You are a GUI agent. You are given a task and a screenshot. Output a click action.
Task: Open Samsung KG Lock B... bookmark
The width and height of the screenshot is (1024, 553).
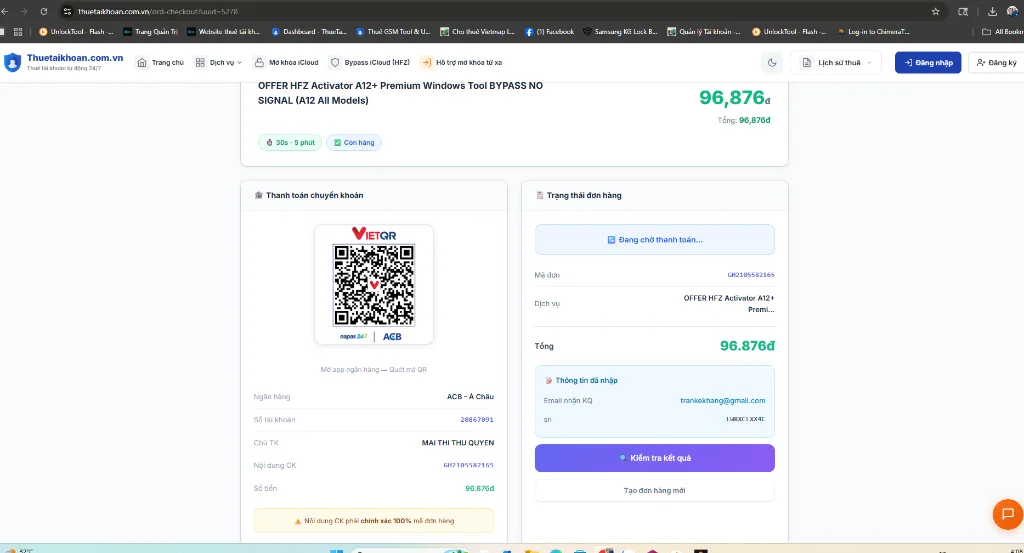coord(620,31)
